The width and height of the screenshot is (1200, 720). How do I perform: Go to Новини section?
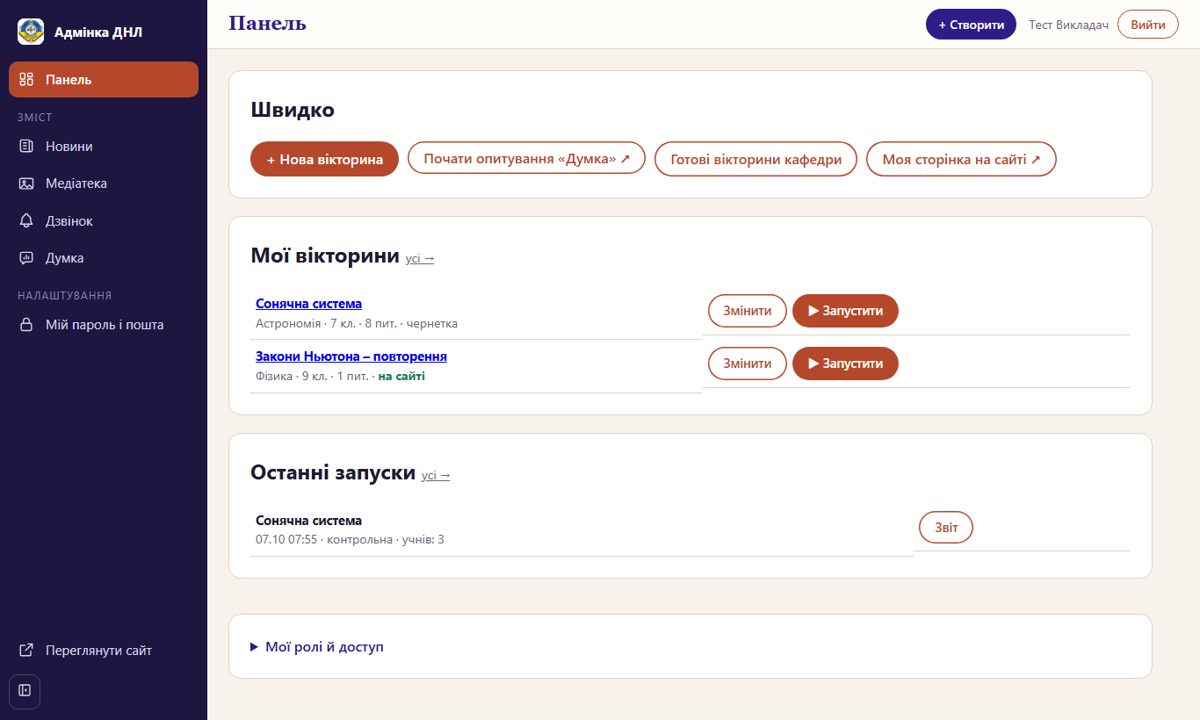[104, 147]
